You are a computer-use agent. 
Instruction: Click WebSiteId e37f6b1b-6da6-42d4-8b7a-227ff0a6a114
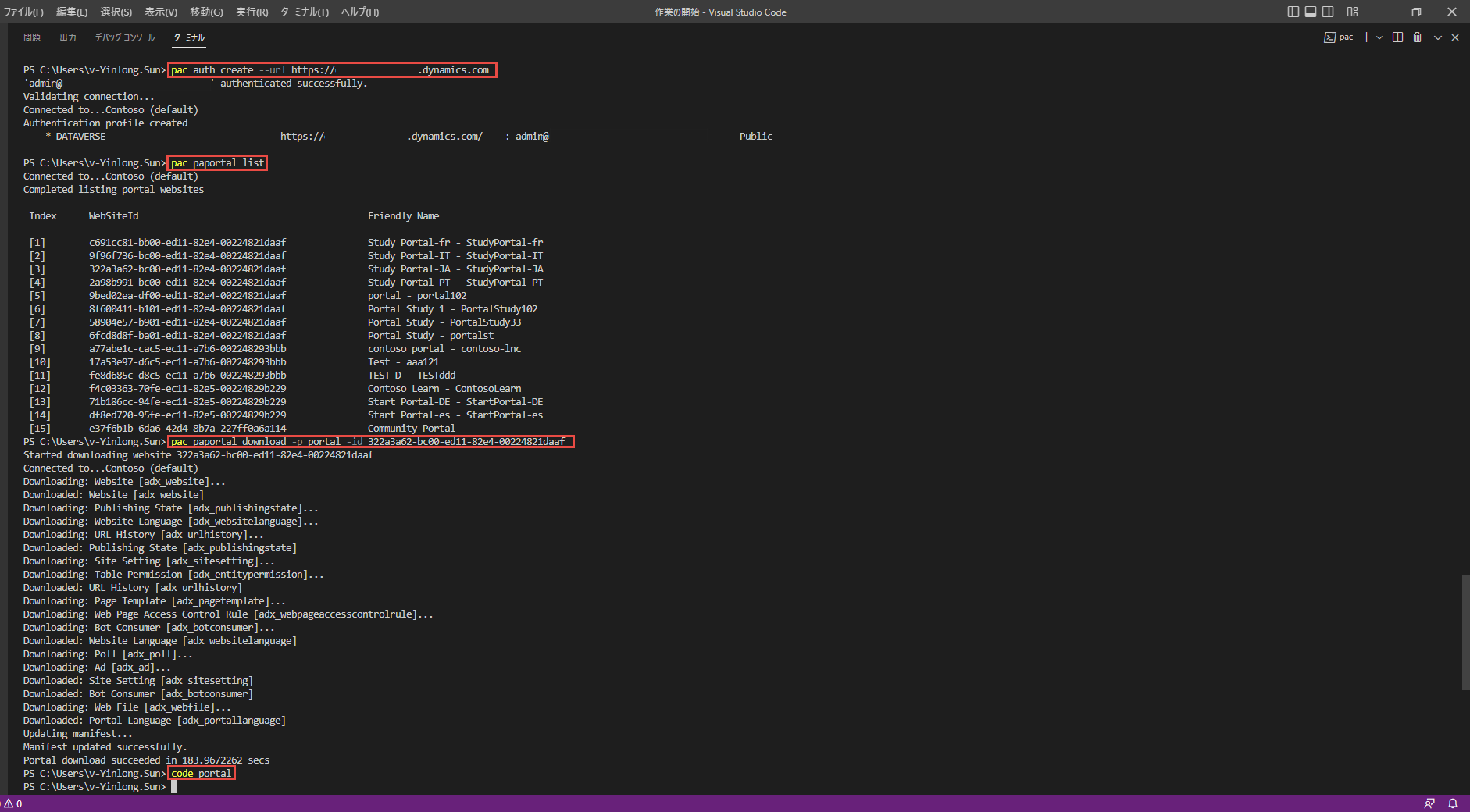pyautogui.click(x=187, y=429)
